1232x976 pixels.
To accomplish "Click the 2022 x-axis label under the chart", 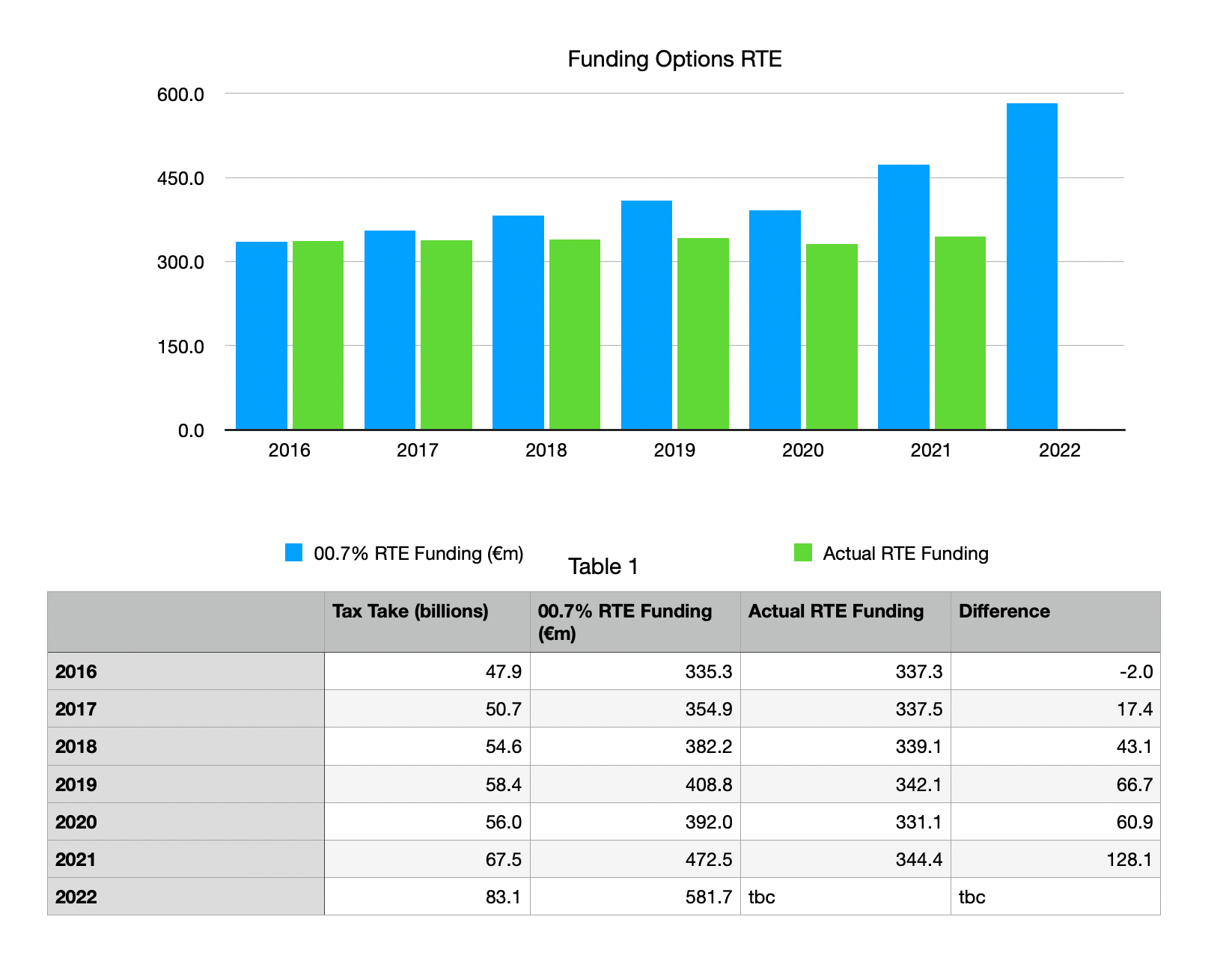I will point(1059,450).
